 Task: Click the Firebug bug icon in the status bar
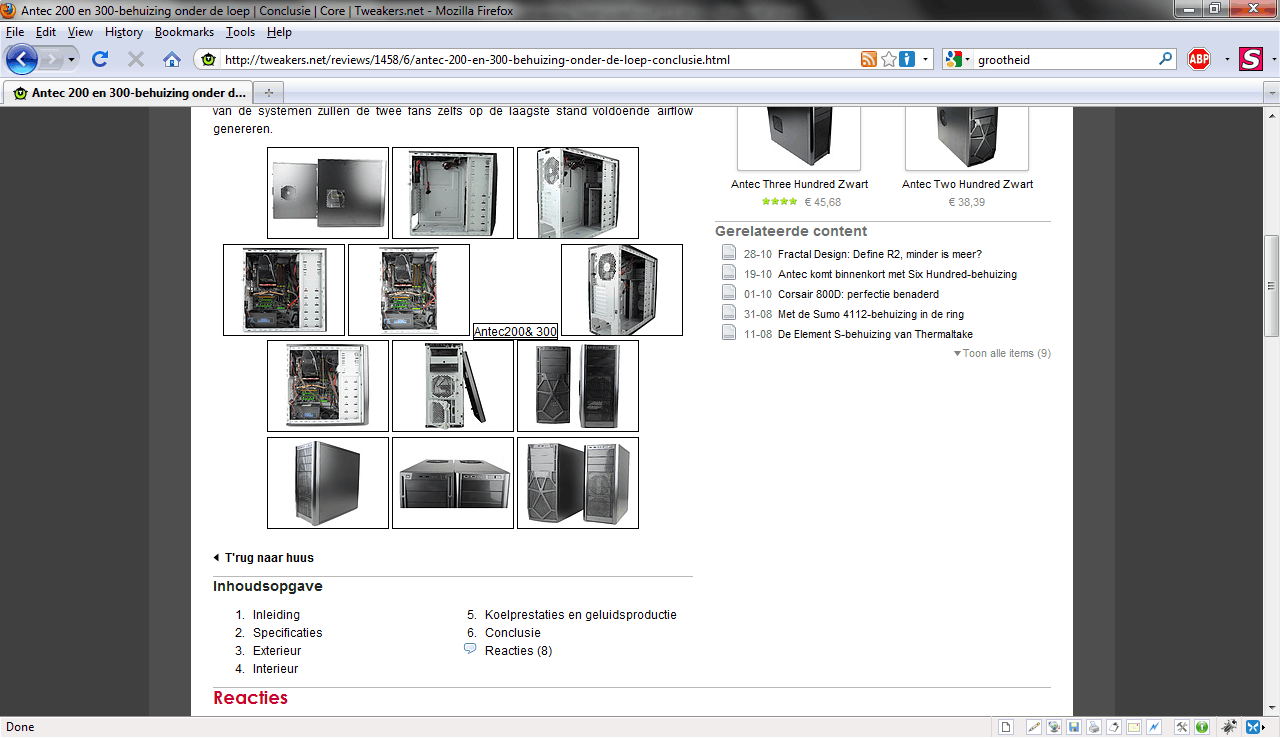coord(1228,727)
